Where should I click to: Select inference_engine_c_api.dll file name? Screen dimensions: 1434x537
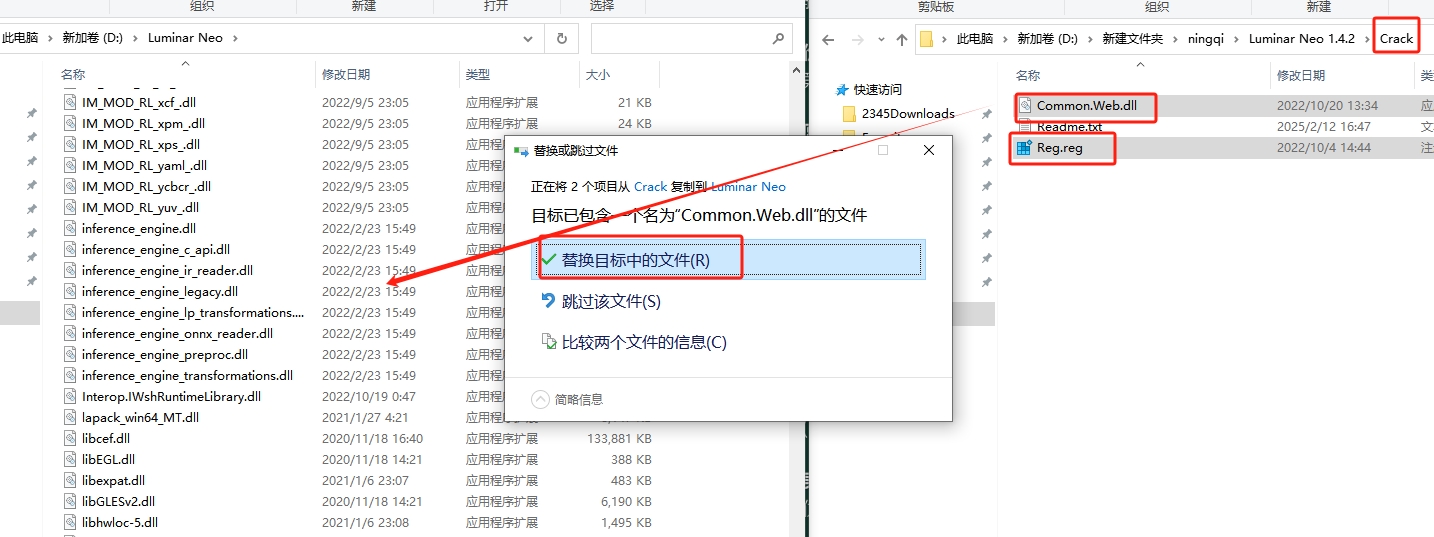click(x=156, y=249)
